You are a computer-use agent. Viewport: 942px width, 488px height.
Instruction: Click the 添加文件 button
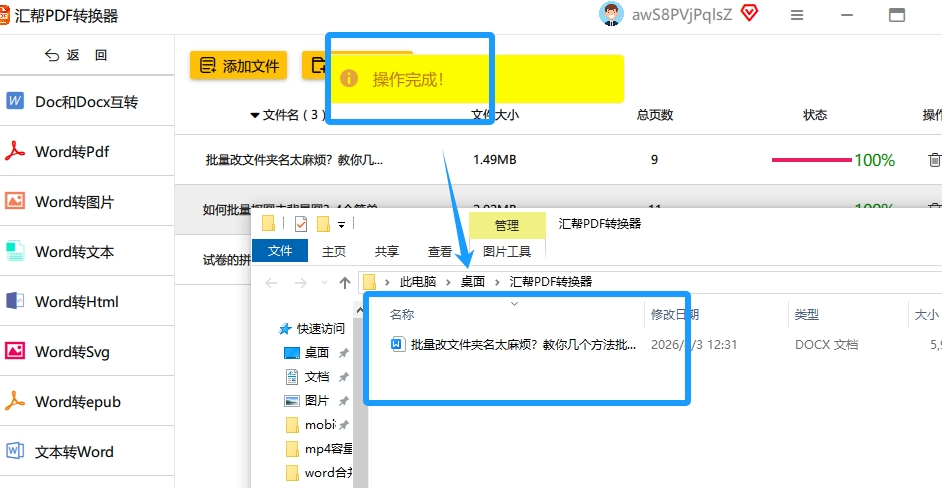coord(239,66)
